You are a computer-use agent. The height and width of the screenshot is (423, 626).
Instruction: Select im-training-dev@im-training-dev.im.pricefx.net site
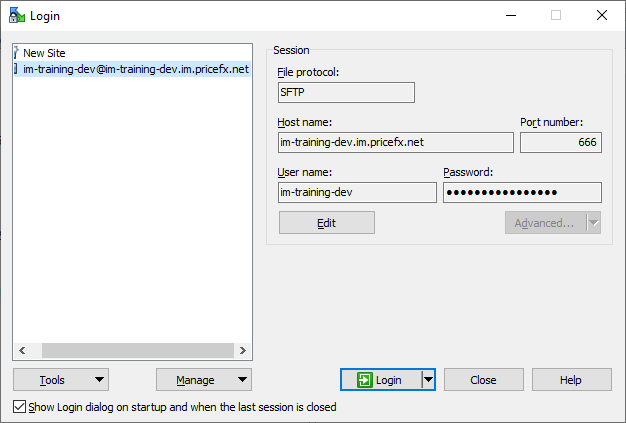135,70
